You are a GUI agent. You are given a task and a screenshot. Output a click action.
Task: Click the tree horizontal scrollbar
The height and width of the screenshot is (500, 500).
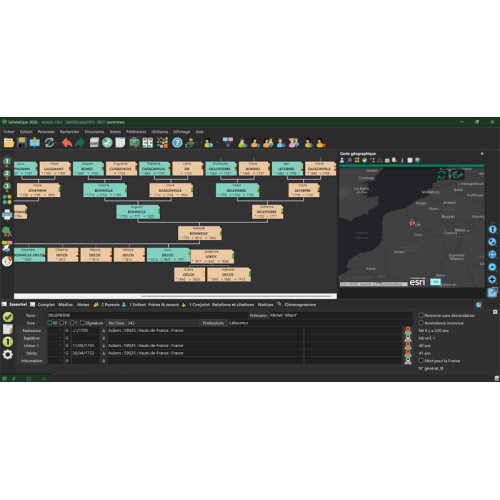click(175, 296)
